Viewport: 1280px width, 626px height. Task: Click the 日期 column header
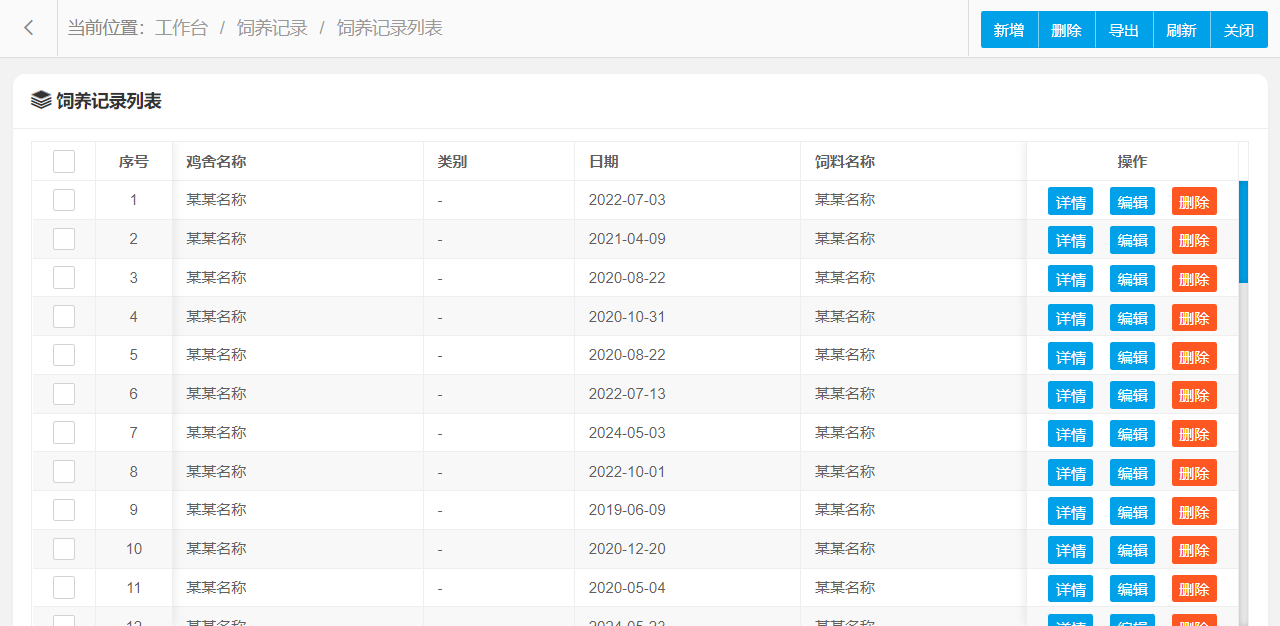pos(603,161)
